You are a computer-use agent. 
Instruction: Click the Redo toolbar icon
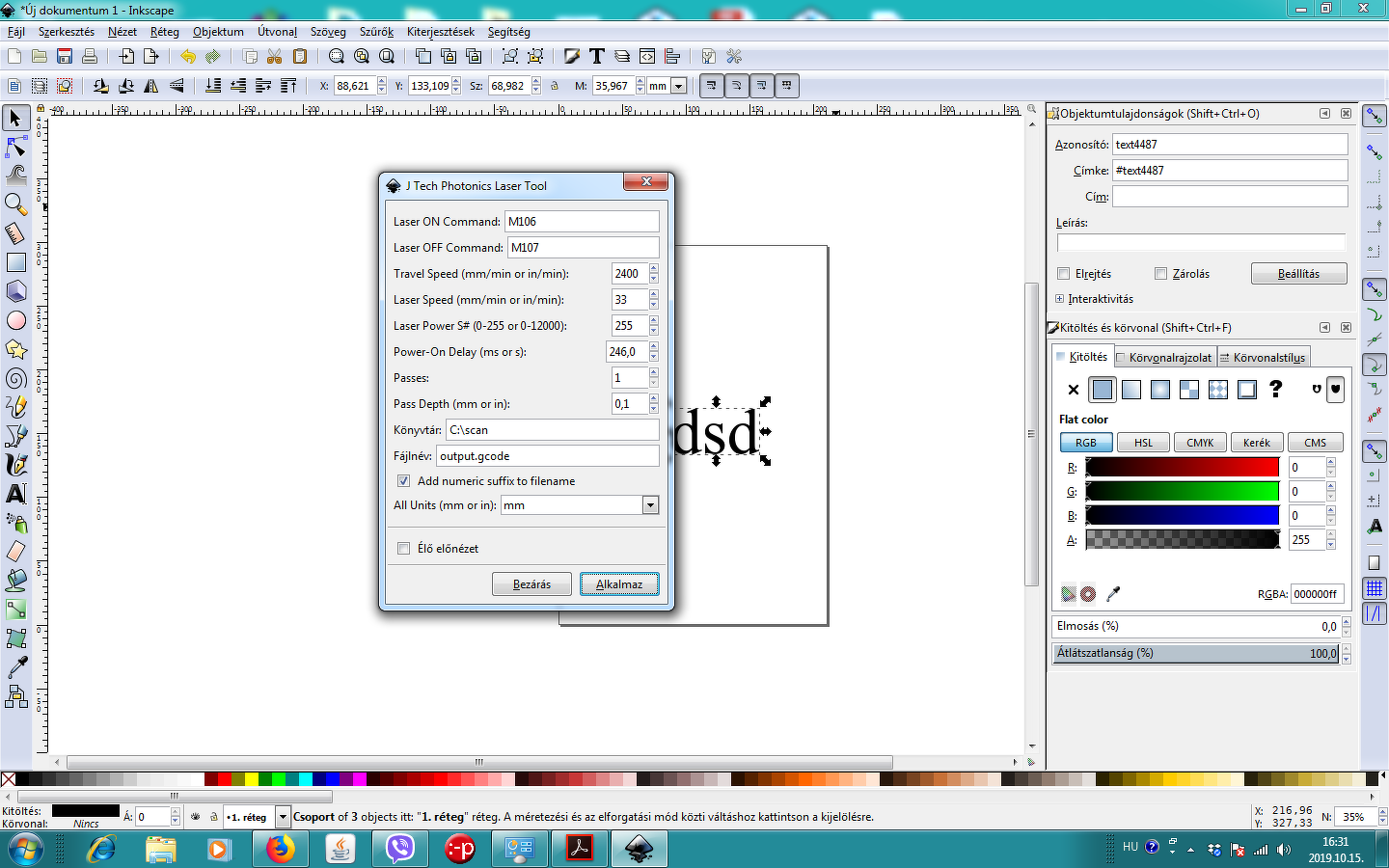coord(213,57)
